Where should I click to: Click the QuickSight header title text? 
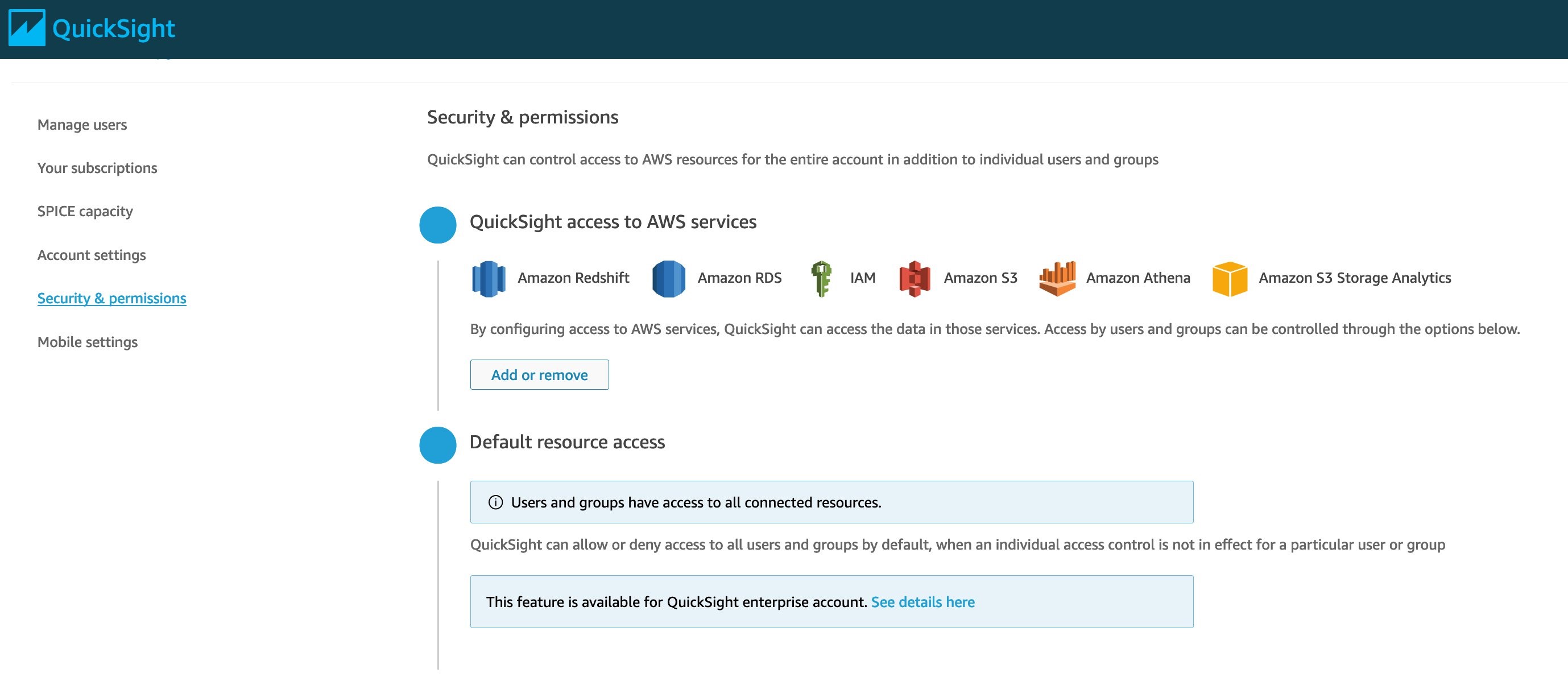tap(114, 28)
